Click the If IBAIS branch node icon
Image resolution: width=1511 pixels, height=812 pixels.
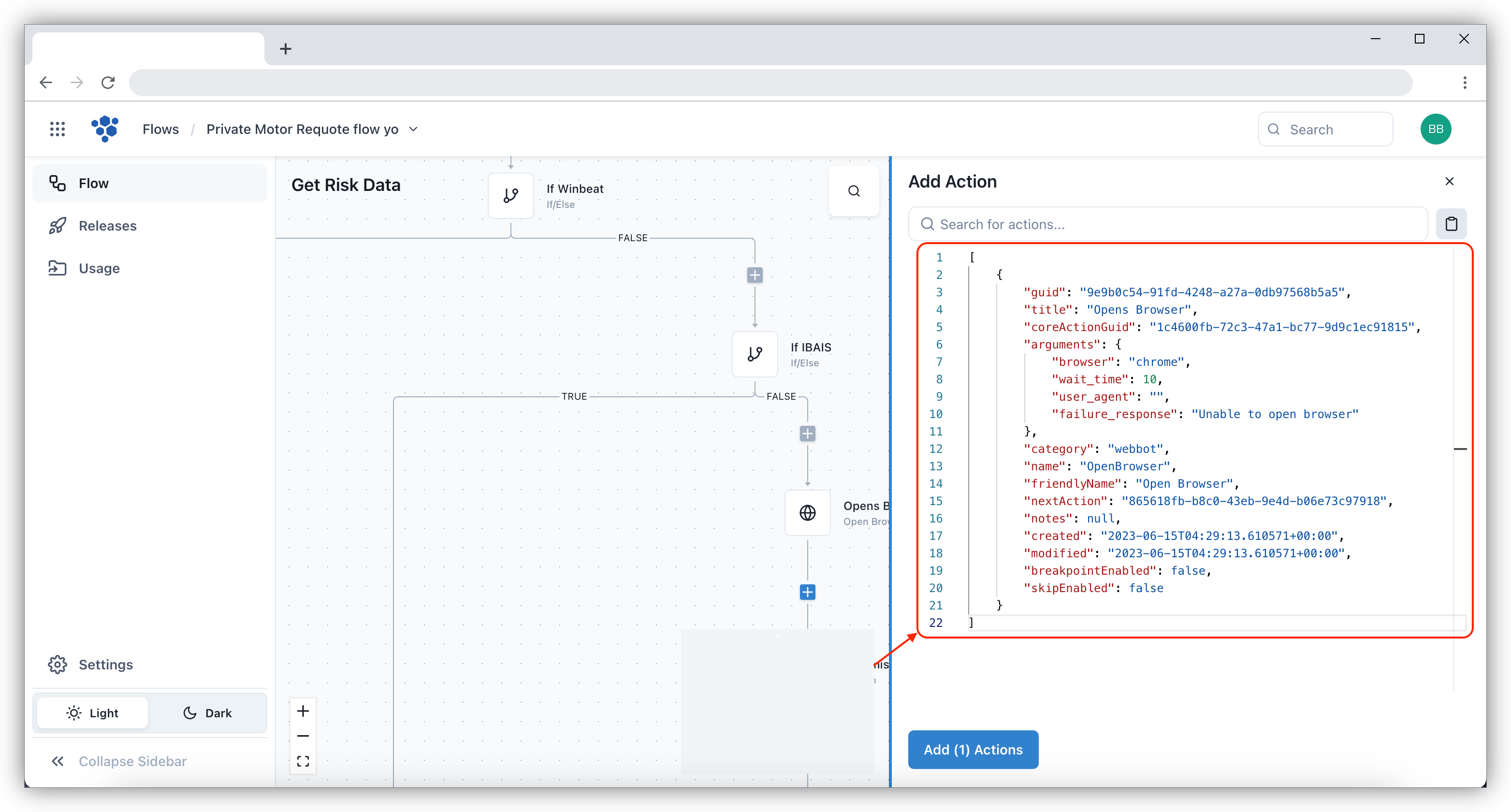[x=755, y=354]
